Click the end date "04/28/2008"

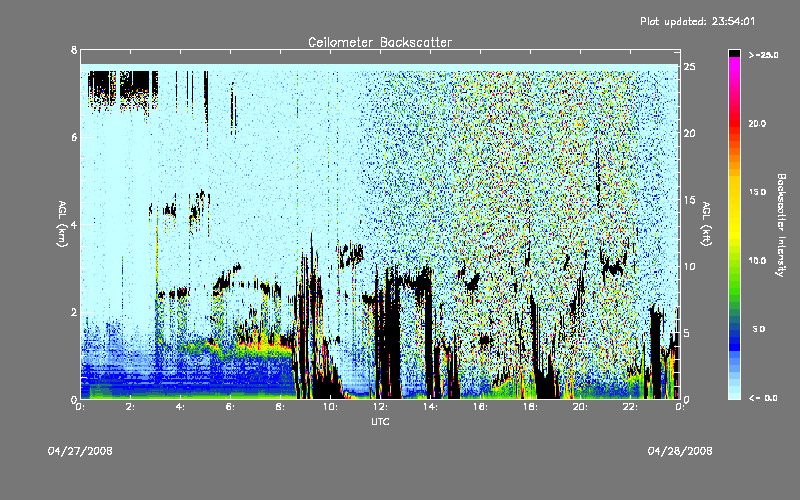coord(680,451)
